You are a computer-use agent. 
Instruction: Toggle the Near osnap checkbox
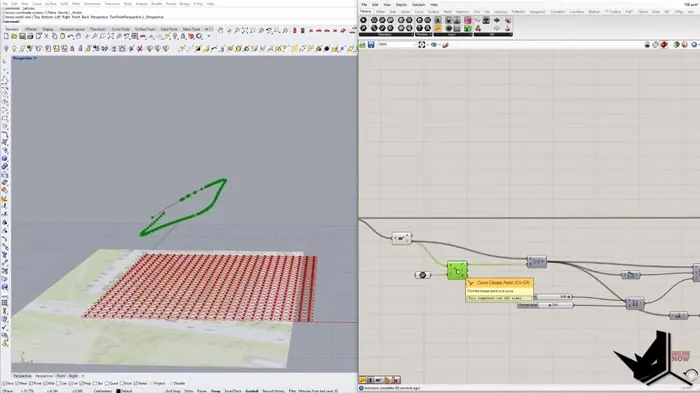click(x=17, y=383)
